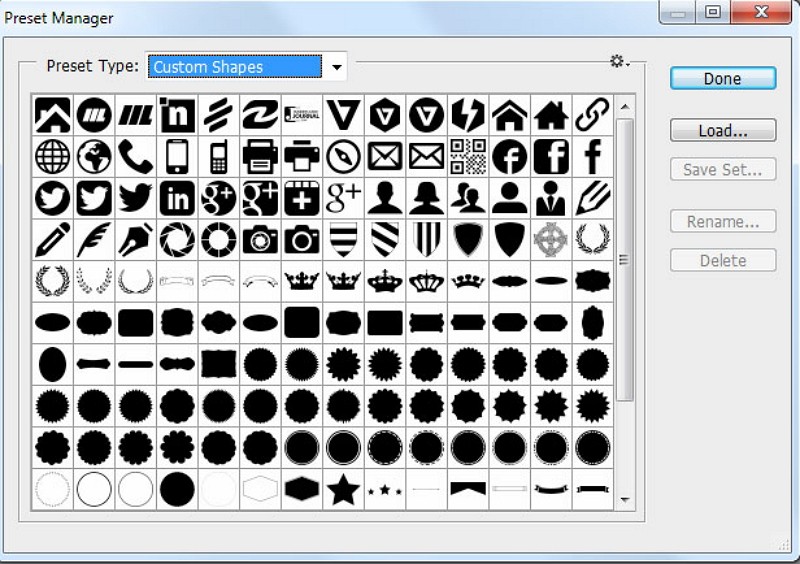
Task: Click the scrollbar down arrow
Action: pyautogui.click(x=625, y=500)
